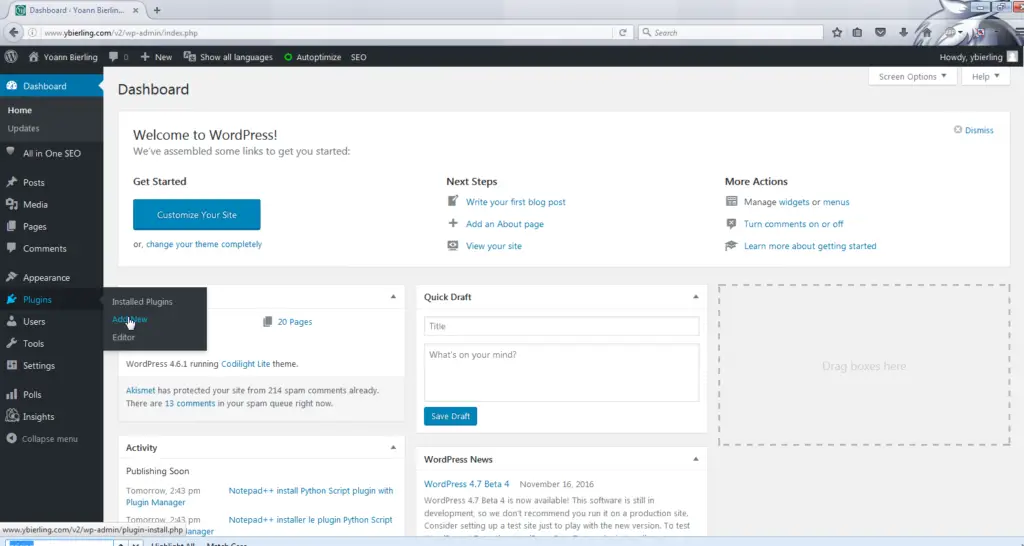The width and height of the screenshot is (1024, 546).
Task: Expand Screen Options dropdown
Action: (912, 76)
